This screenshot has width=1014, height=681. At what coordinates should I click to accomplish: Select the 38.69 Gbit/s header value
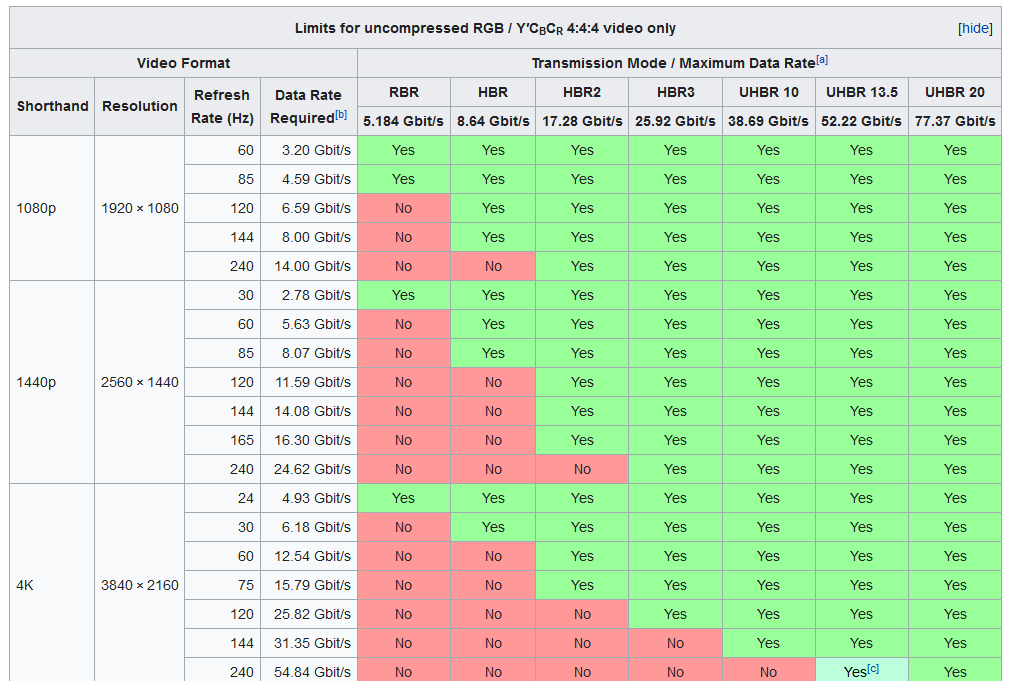coord(768,121)
